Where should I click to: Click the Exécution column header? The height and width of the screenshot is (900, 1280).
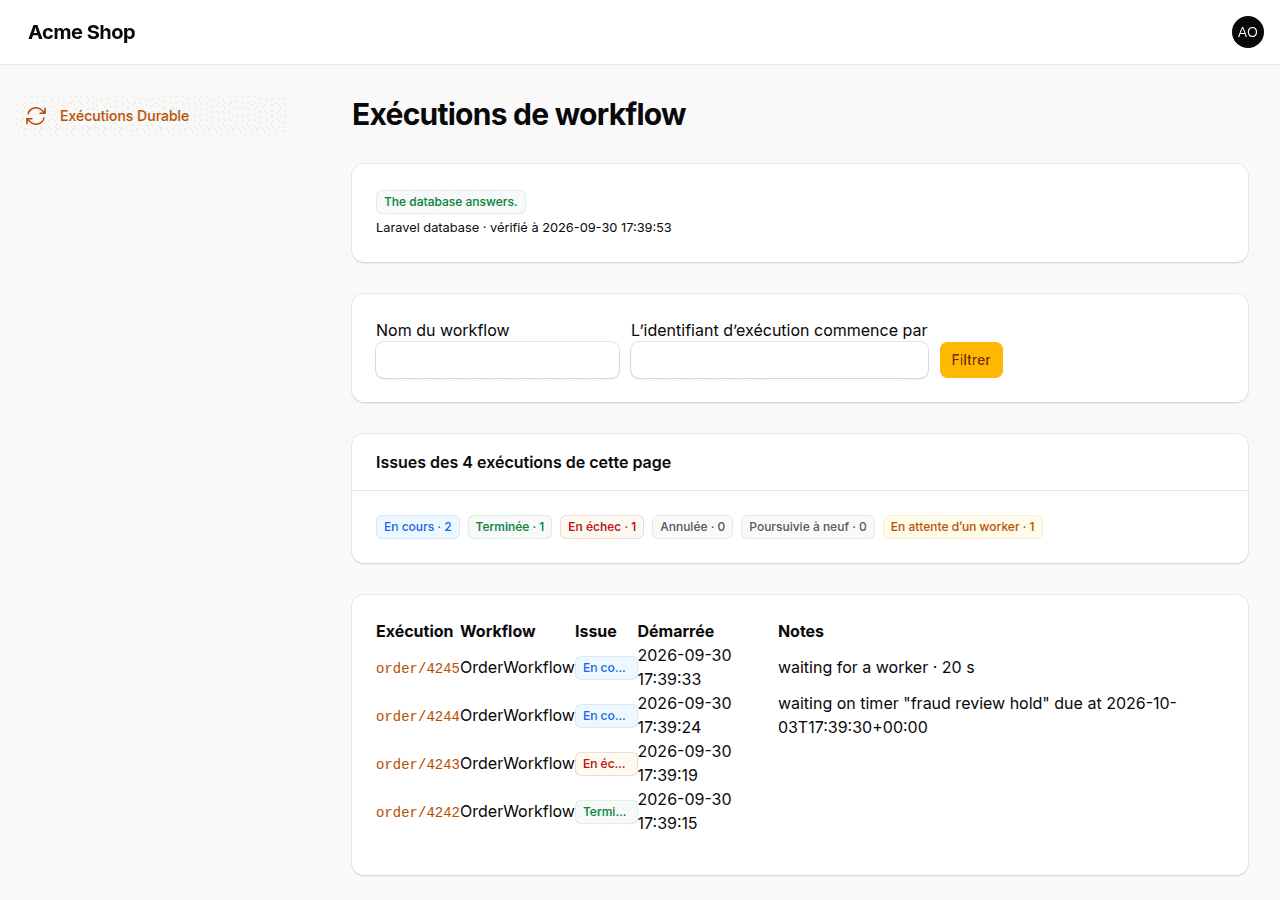point(415,632)
